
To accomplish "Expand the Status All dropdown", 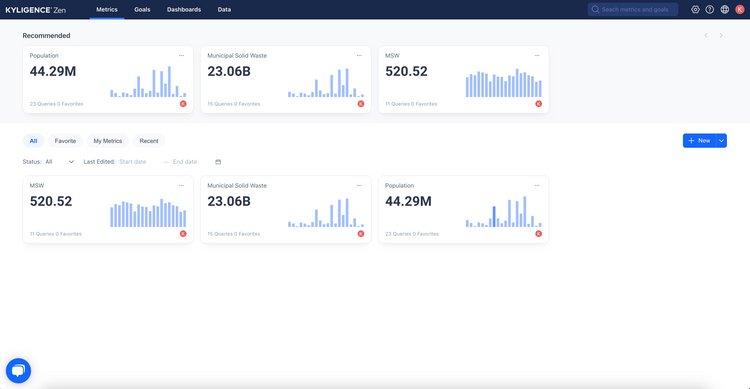I will coord(60,162).
